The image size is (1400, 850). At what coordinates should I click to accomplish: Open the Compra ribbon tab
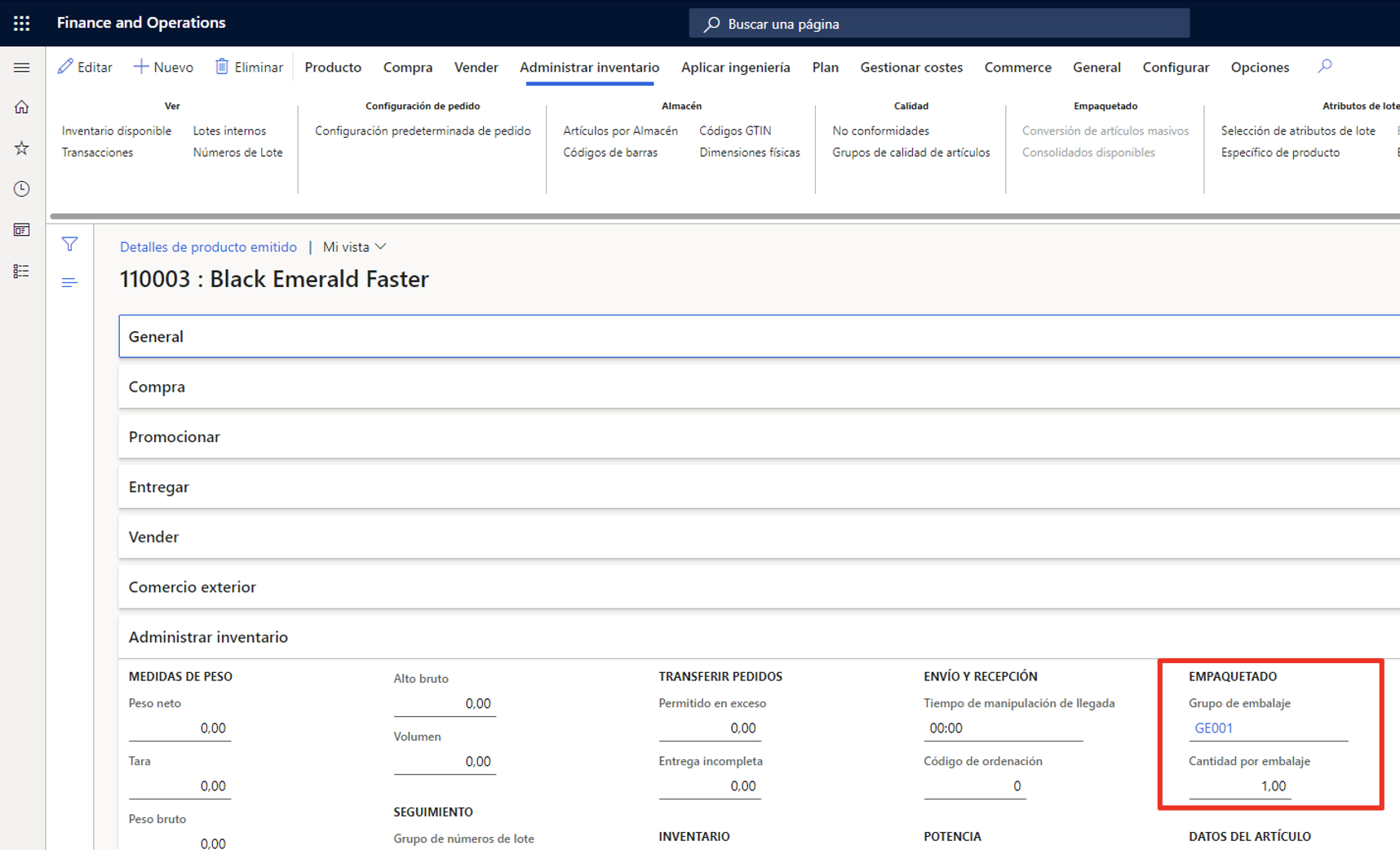click(408, 67)
